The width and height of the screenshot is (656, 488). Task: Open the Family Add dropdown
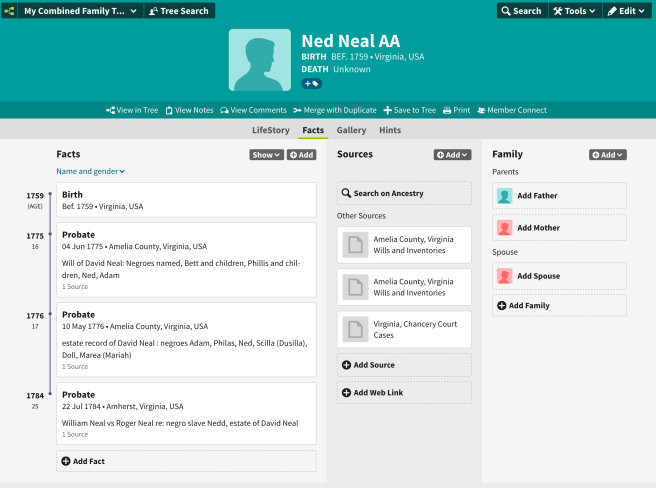(608, 155)
